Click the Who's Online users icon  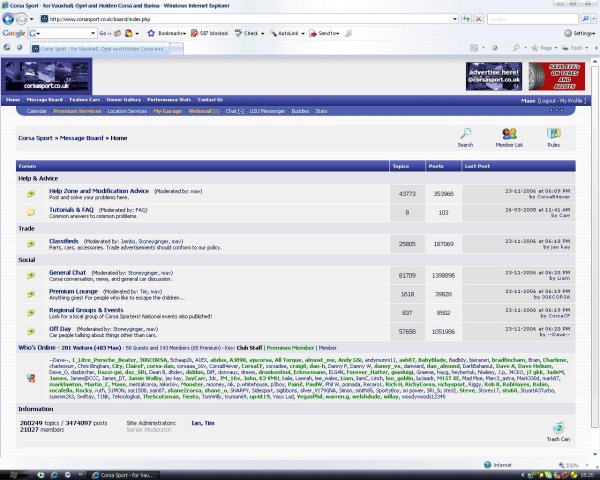31,378
